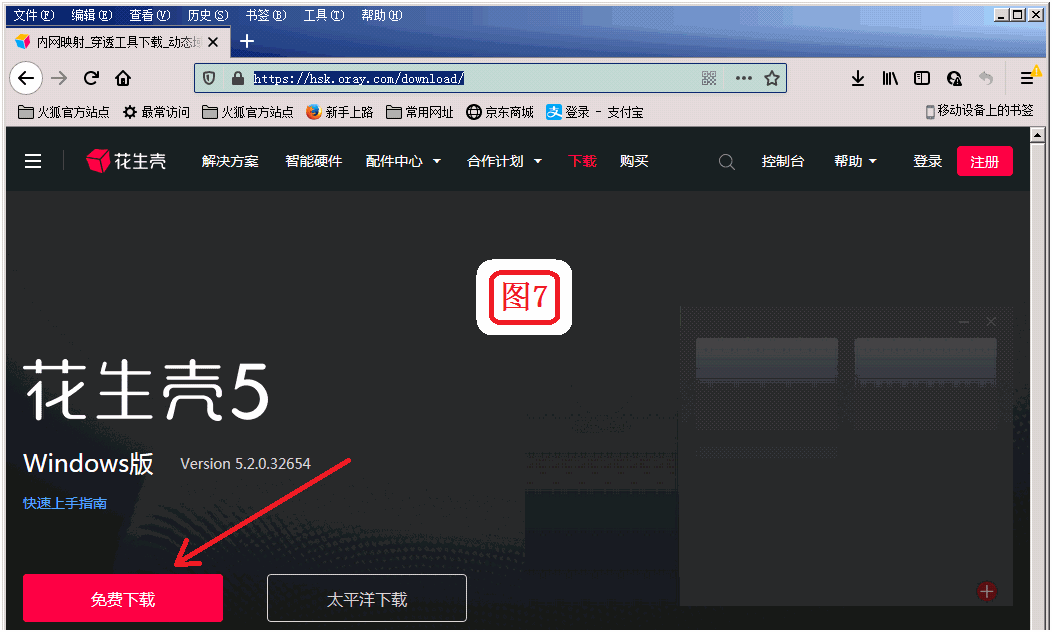Open 移动设备上的书签 folder

(979, 111)
